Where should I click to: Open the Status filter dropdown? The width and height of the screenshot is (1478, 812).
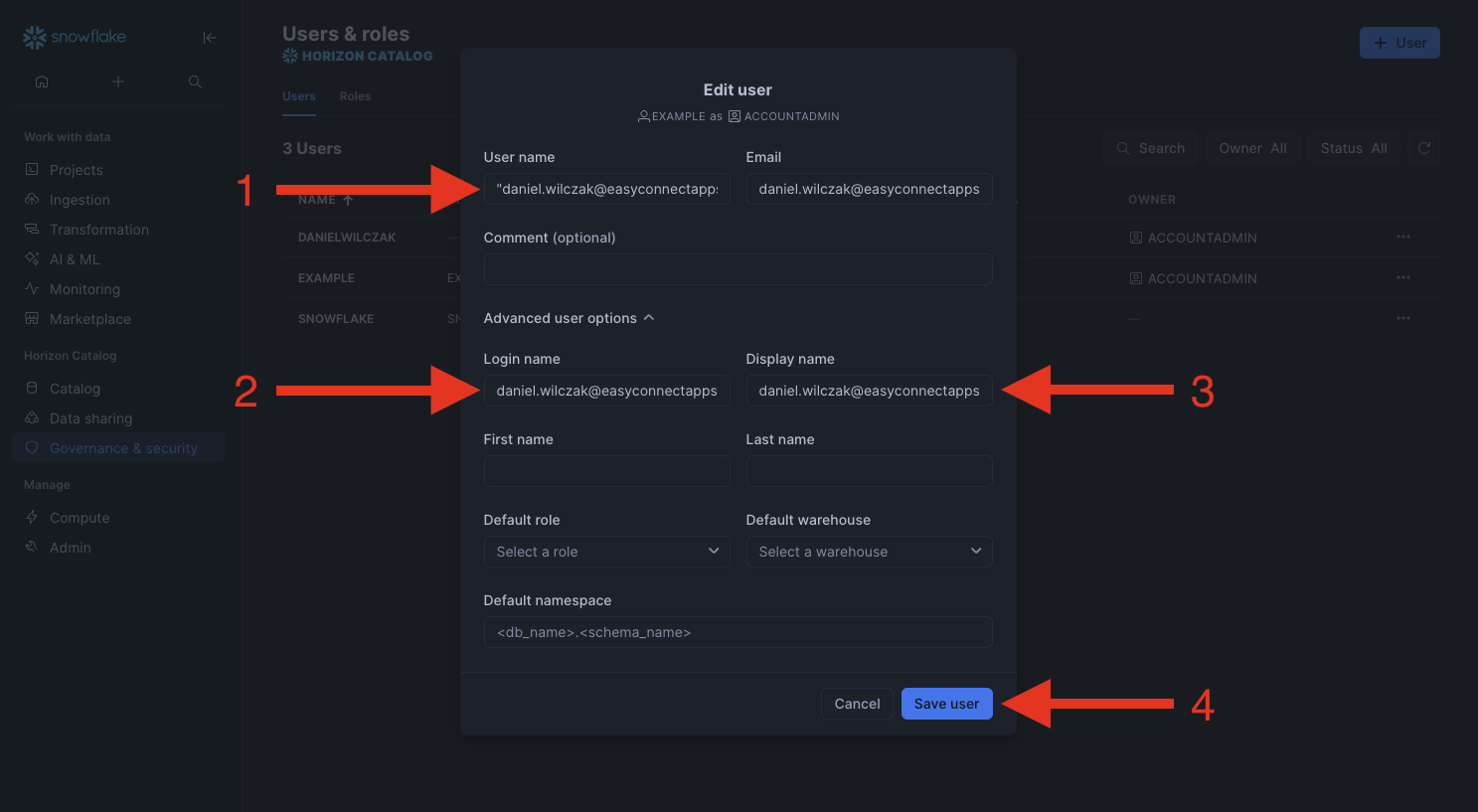(1353, 148)
